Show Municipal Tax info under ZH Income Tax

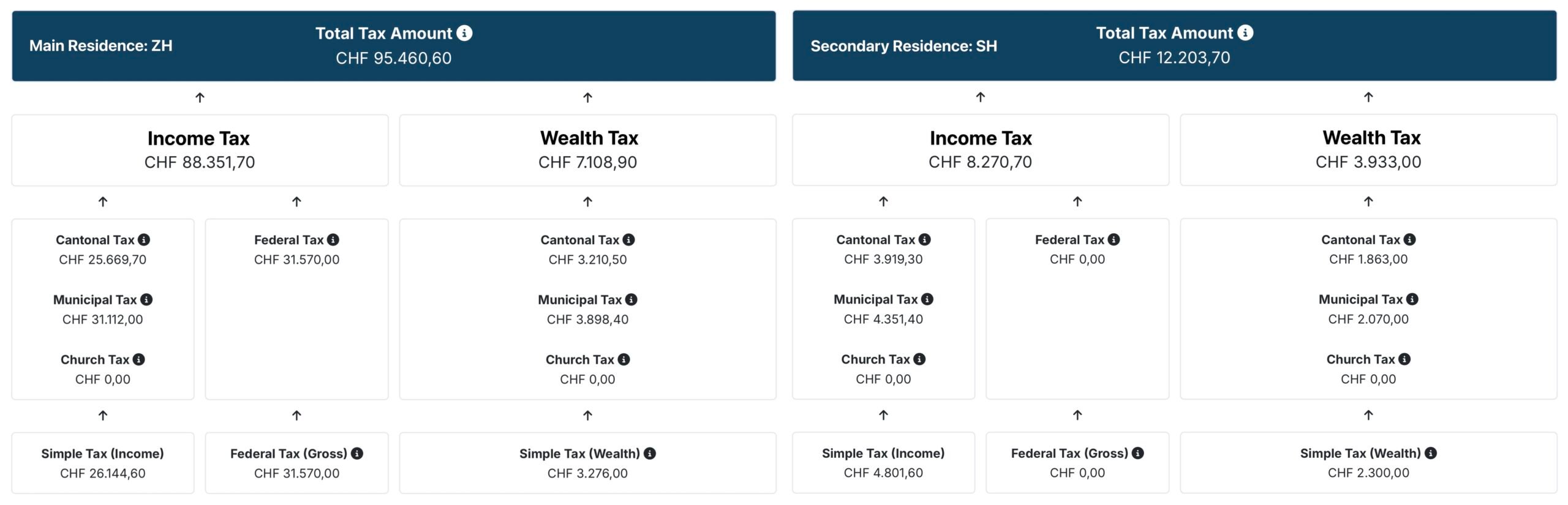pyautogui.click(x=146, y=299)
